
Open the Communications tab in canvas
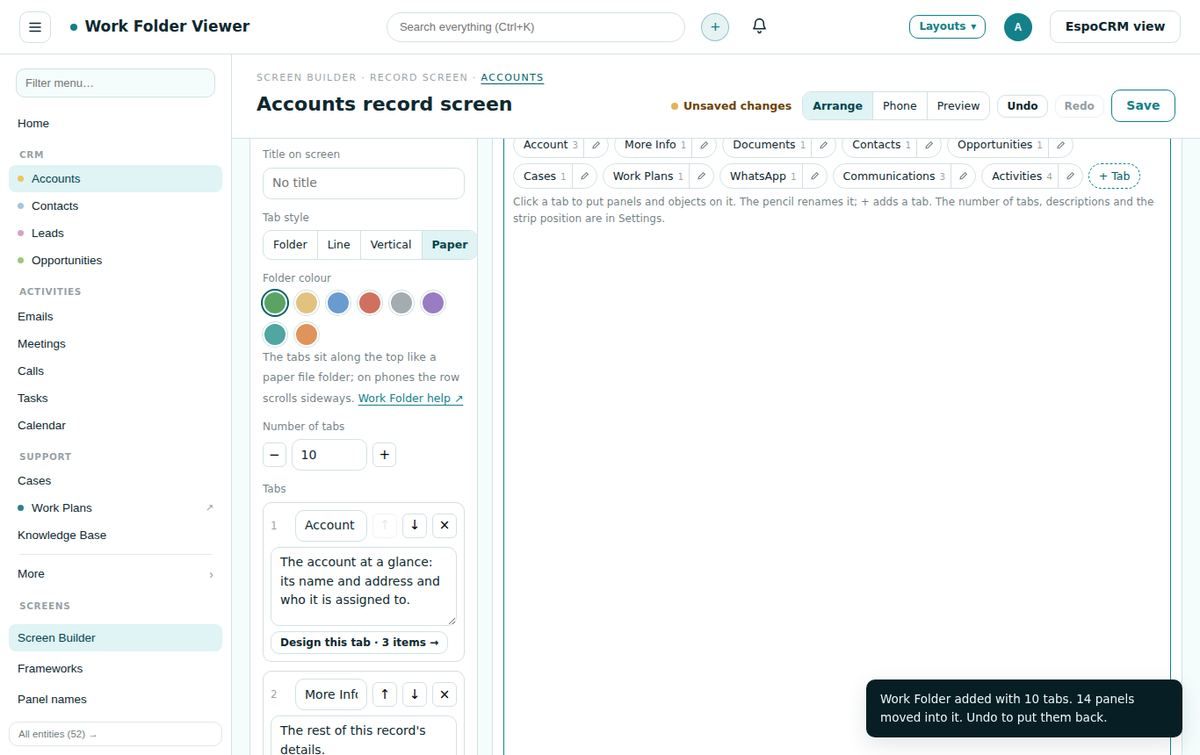tap(893, 176)
